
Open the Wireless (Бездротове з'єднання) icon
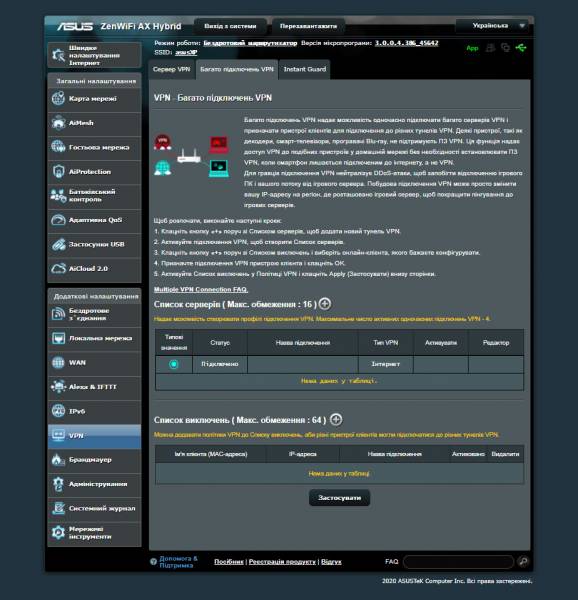(x=58, y=314)
